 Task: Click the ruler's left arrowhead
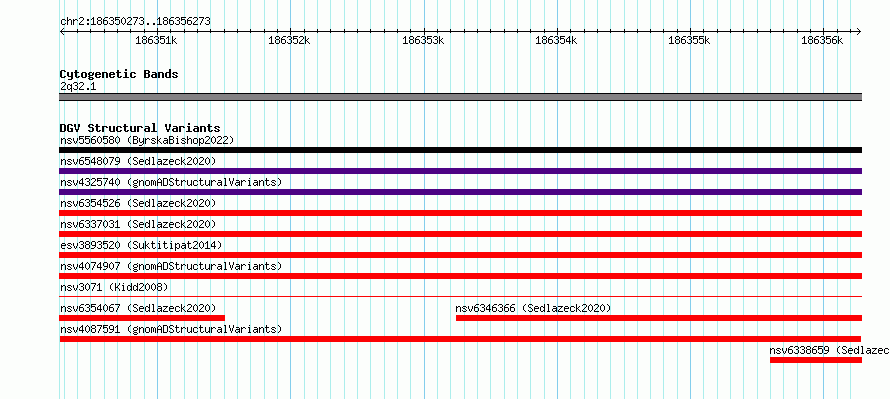pyautogui.click(x=62, y=31)
